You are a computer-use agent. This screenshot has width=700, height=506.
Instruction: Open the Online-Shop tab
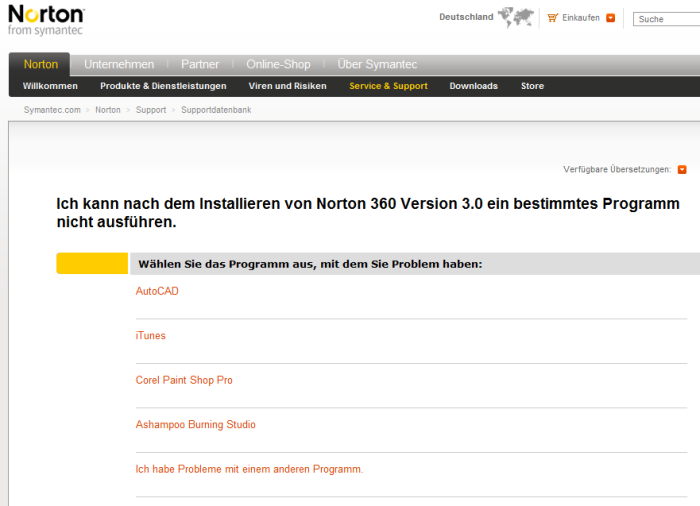[278, 64]
